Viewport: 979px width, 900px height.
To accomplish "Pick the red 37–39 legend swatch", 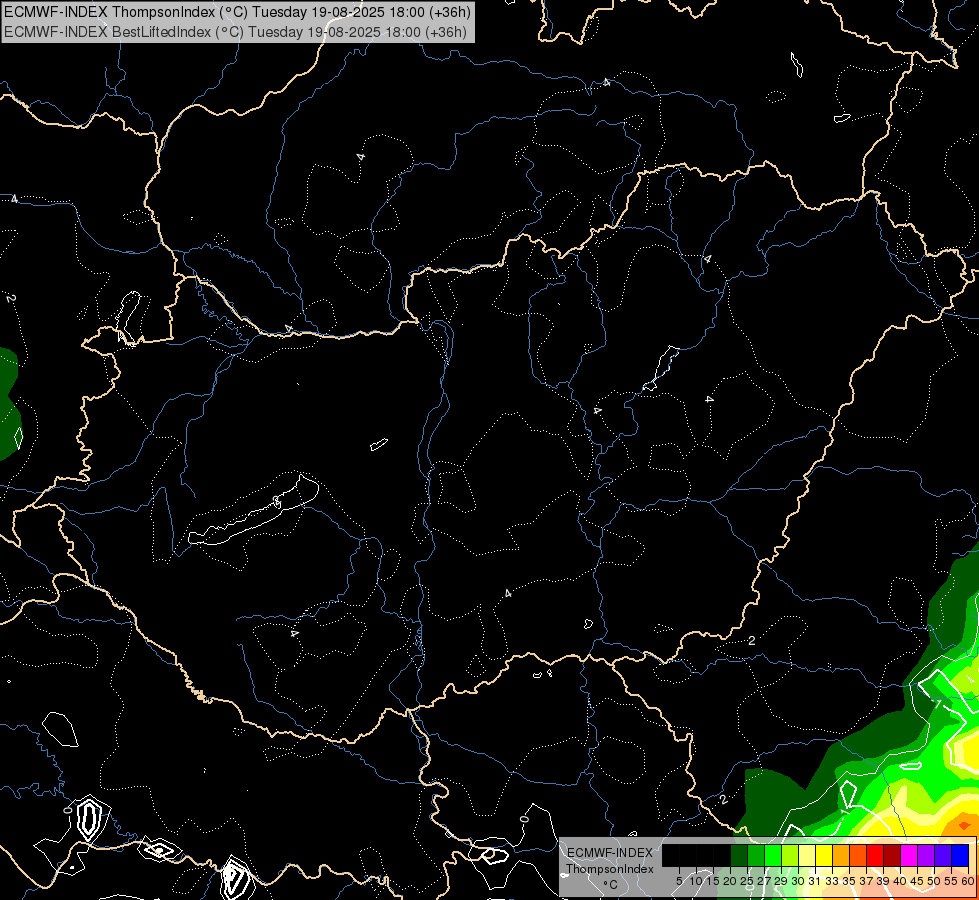I will click(x=875, y=855).
